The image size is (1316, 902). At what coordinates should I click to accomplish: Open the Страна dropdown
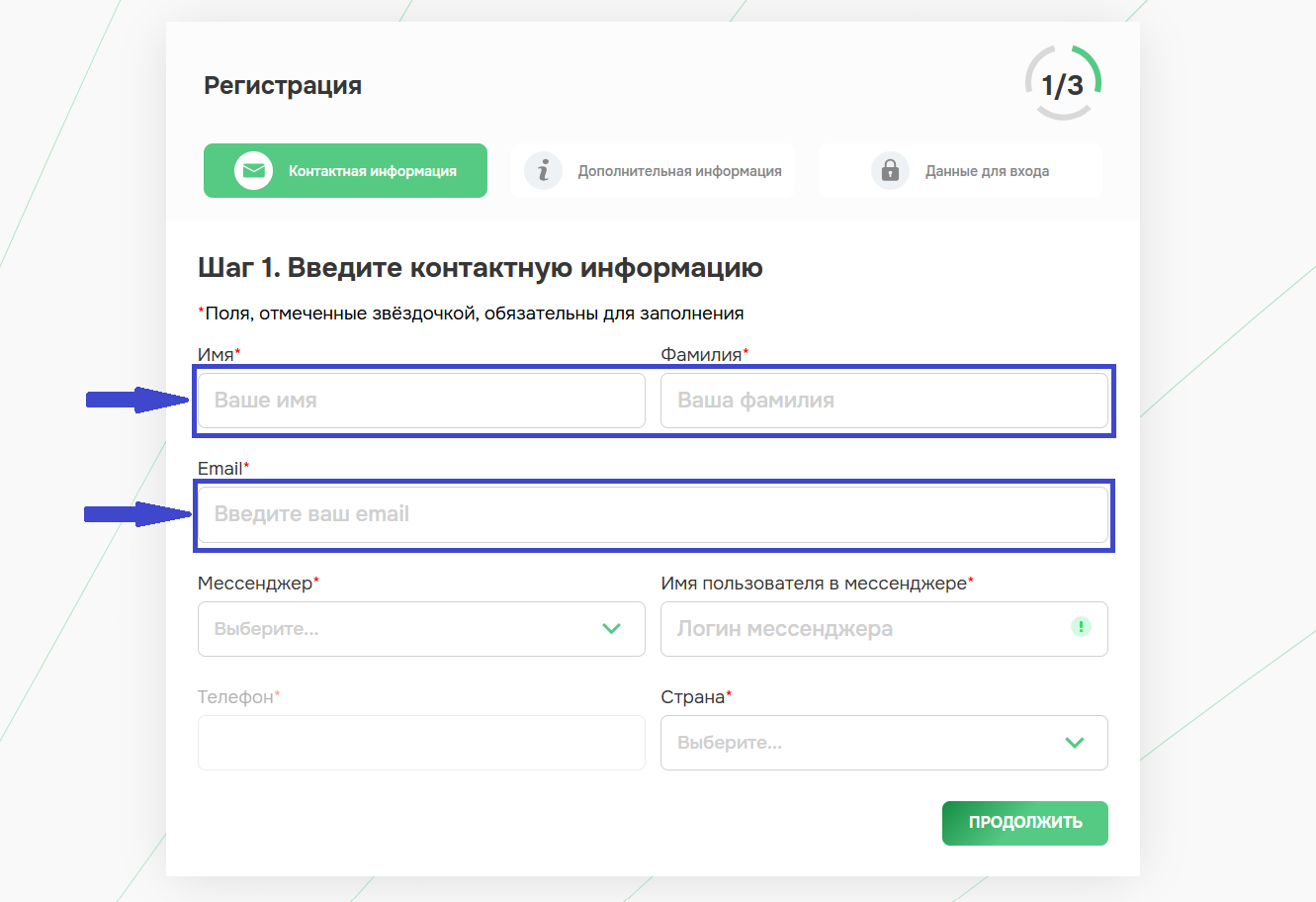(884, 743)
